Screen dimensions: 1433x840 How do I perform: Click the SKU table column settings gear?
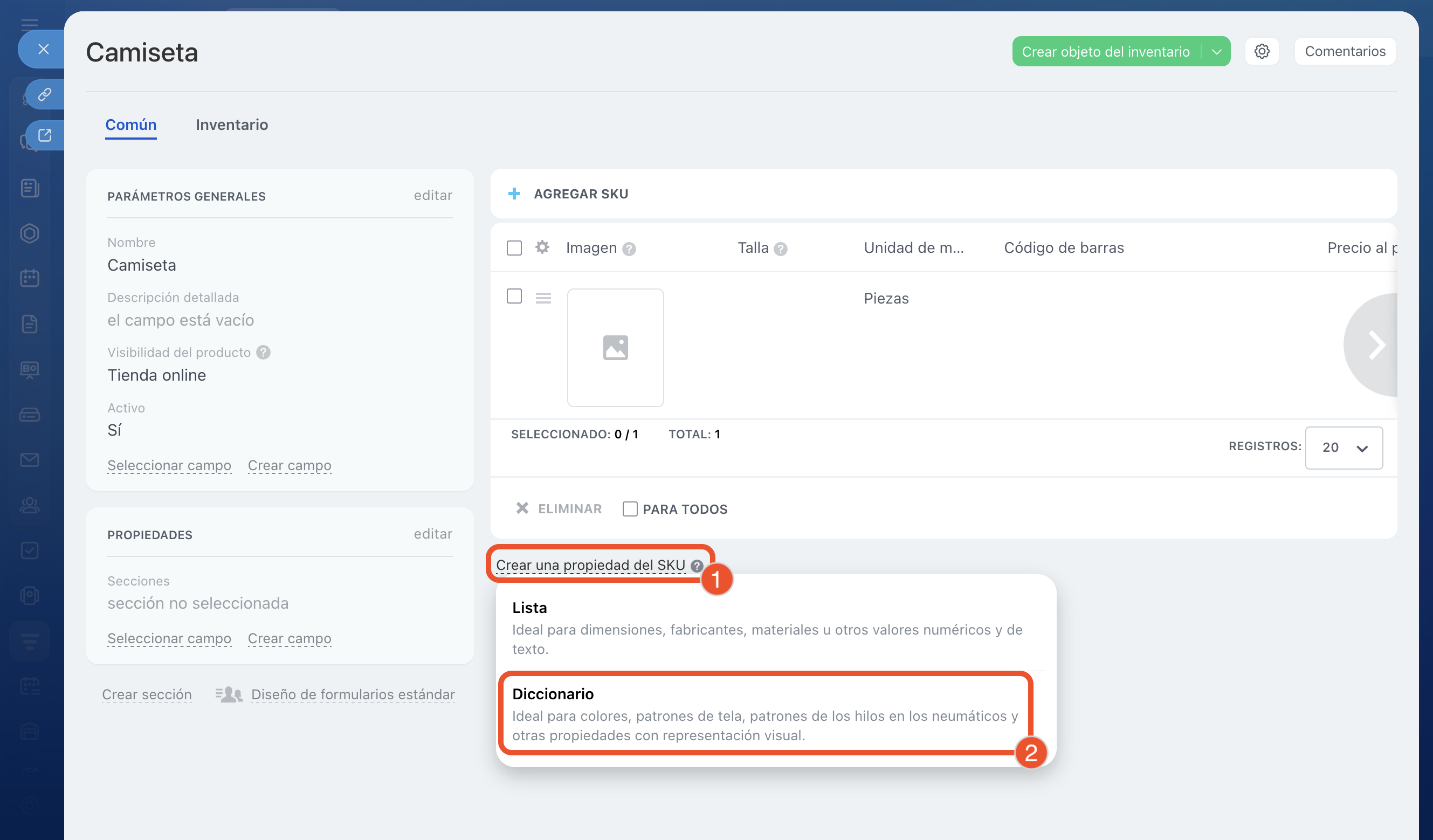click(x=542, y=247)
